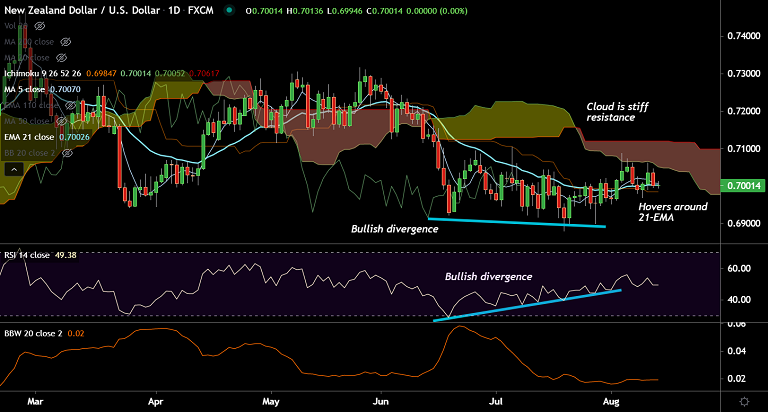The image size is (768, 412).
Task: Click the high price H0.70136 readout
Action: click(304, 11)
